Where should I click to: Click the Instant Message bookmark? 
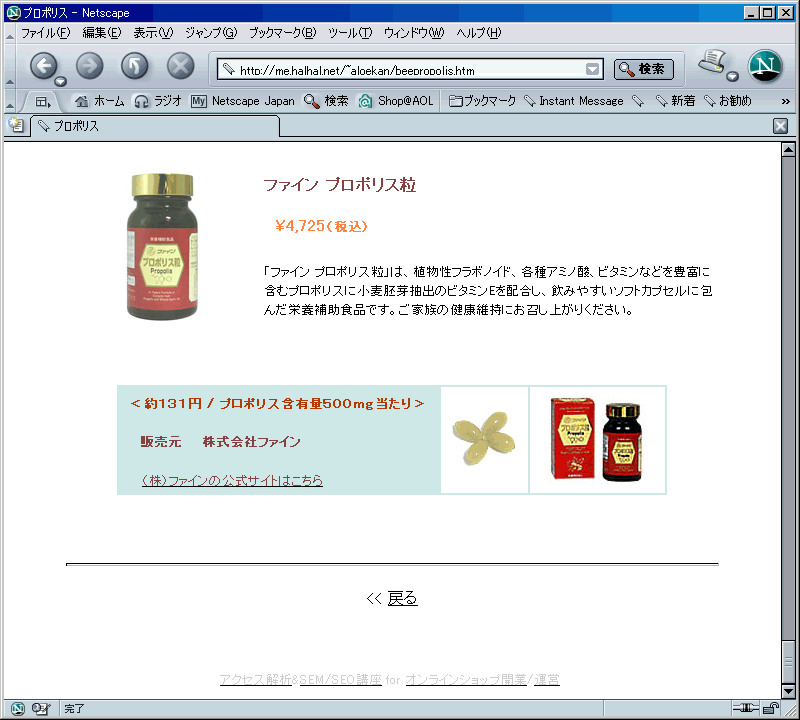coord(574,101)
